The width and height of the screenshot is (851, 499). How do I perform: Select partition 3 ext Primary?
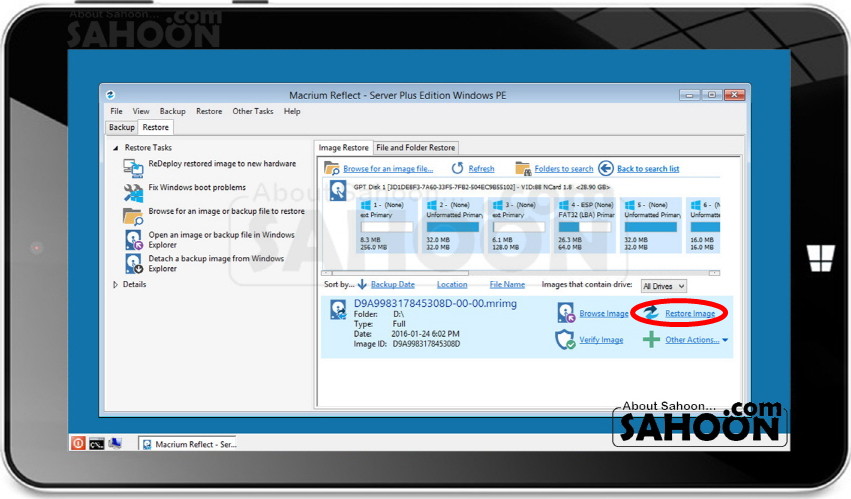click(518, 225)
